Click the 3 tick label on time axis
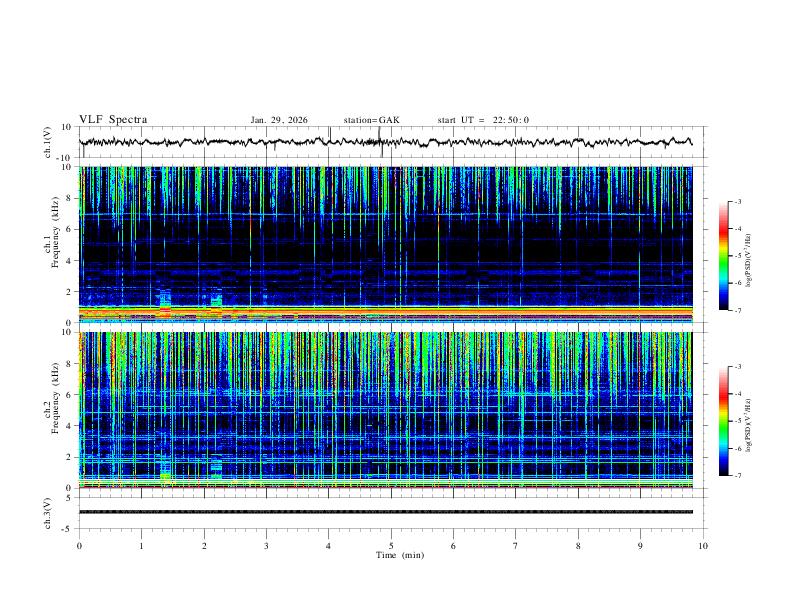This screenshot has height=612, width=792. (x=266, y=546)
